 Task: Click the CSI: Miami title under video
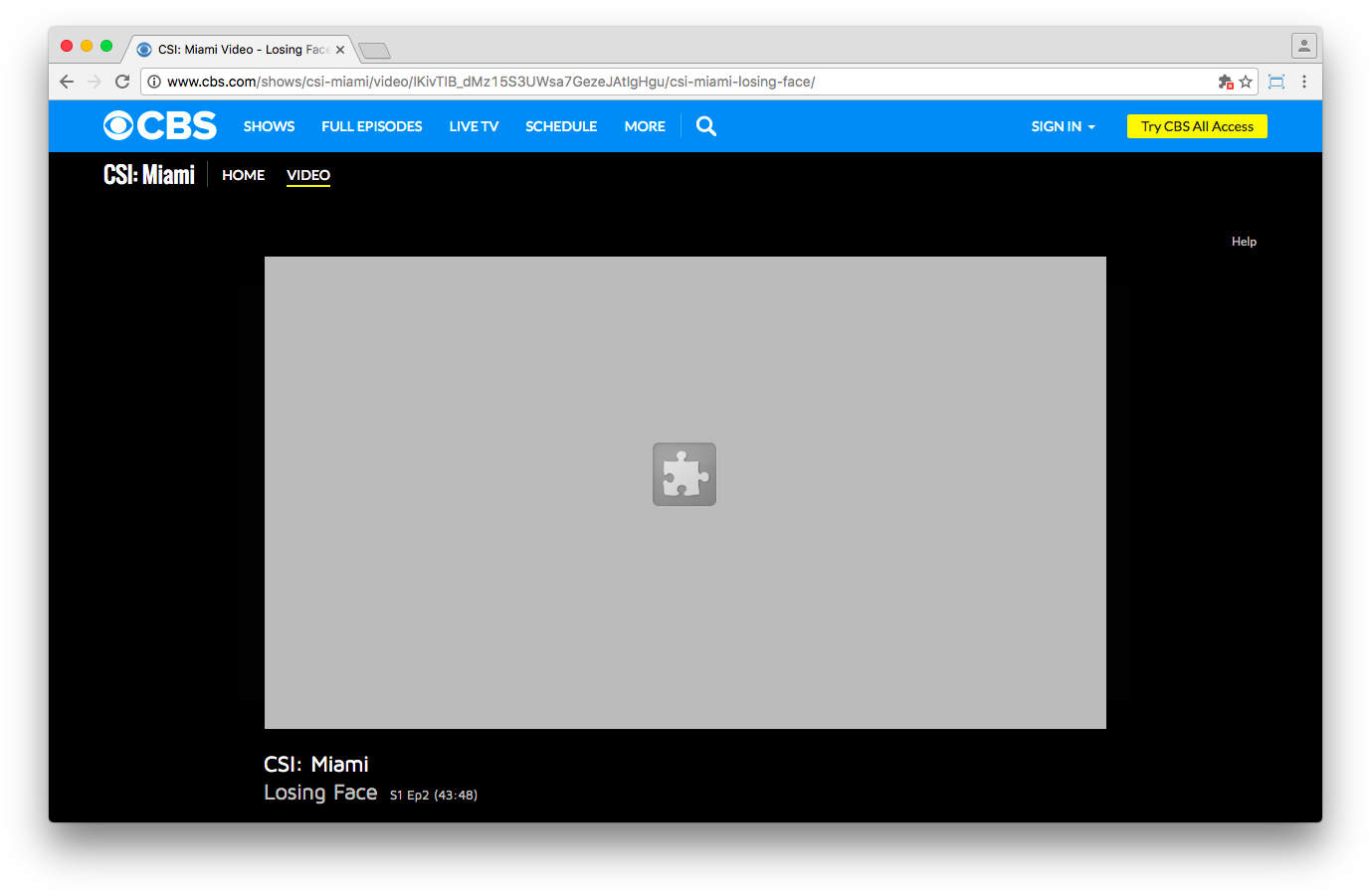316,764
